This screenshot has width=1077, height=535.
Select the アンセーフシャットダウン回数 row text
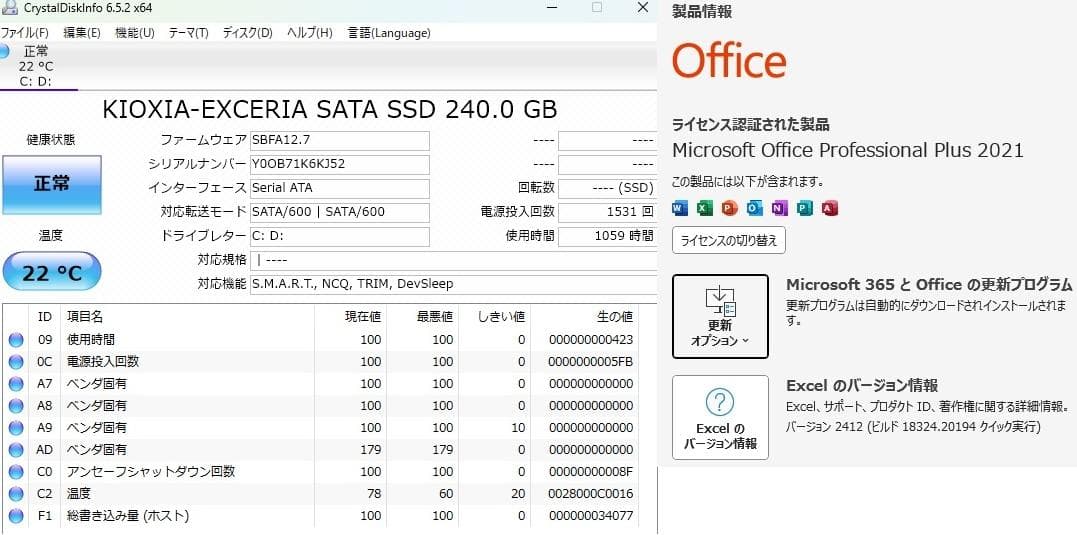coord(151,471)
